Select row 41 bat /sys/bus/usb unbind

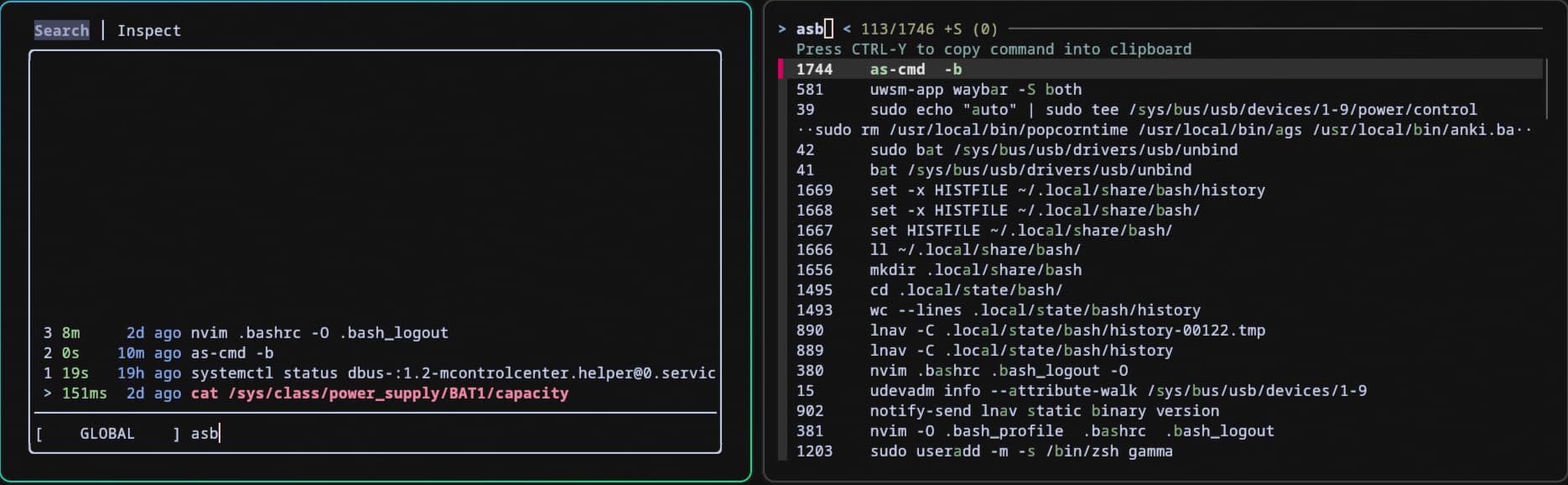point(1160,170)
